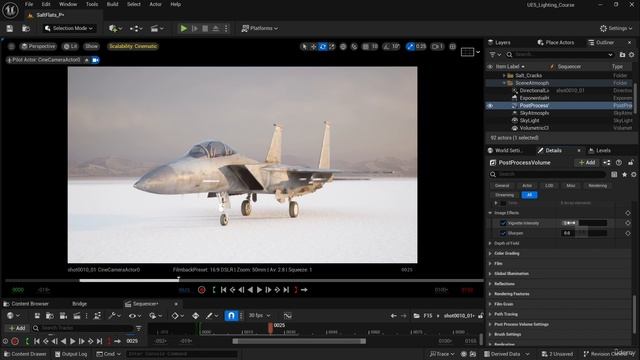
Task: Toggle the Details lock icon
Action: coord(631,162)
